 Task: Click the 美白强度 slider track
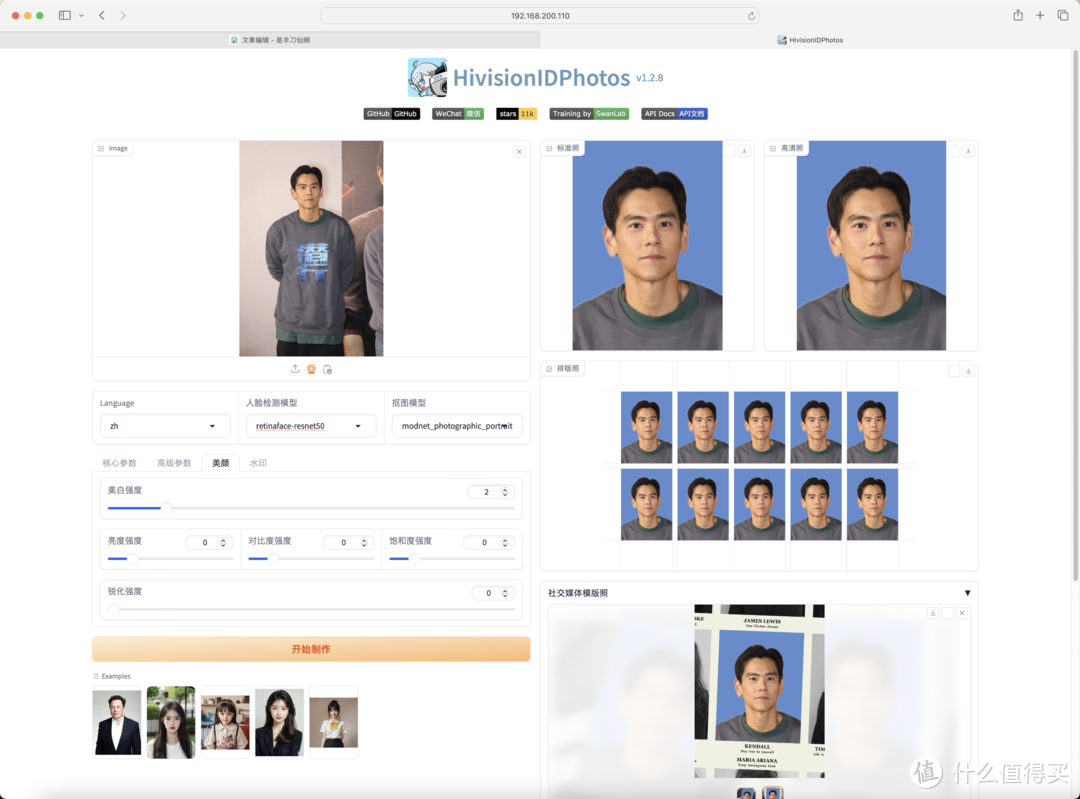click(311, 508)
